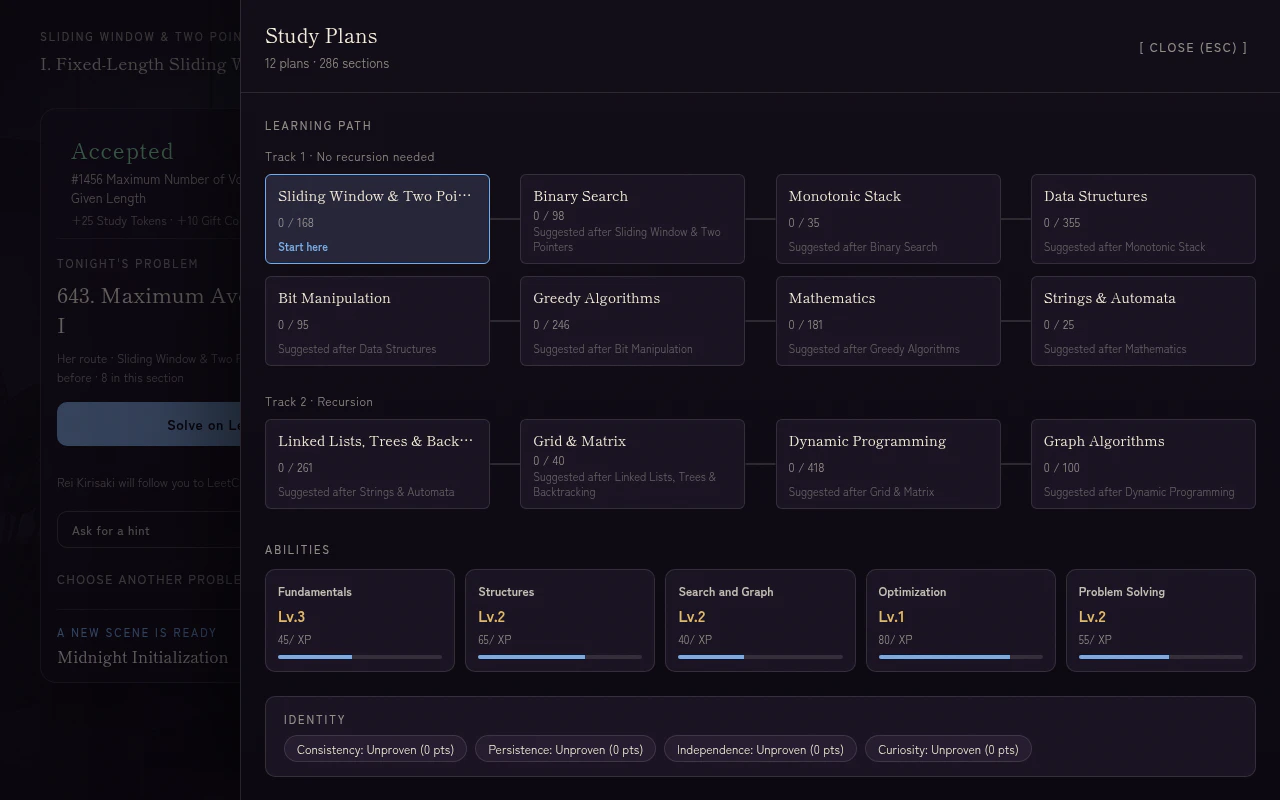Screen dimensions: 1280x800
Task: Choose the Graph Algorithms plan
Action: pos(1143,464)
